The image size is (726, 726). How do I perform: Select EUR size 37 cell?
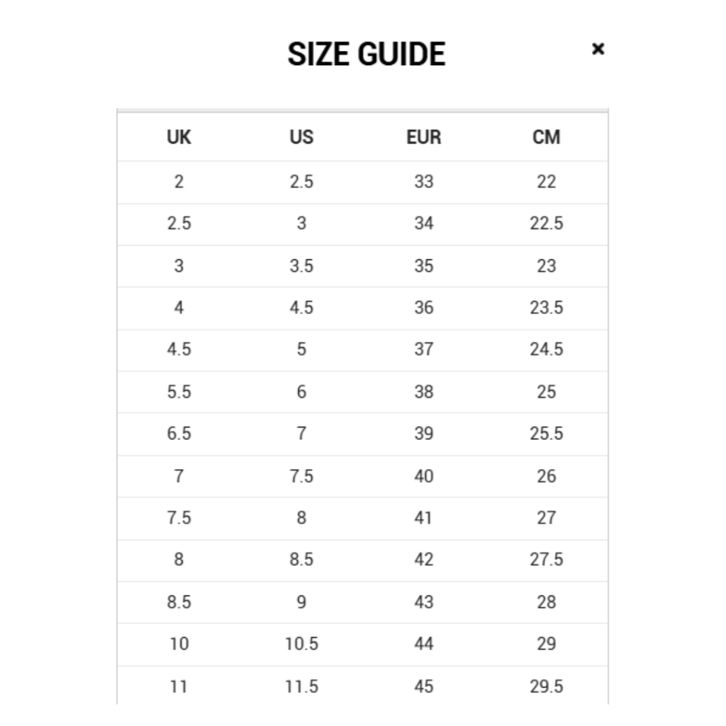(424, 350)
